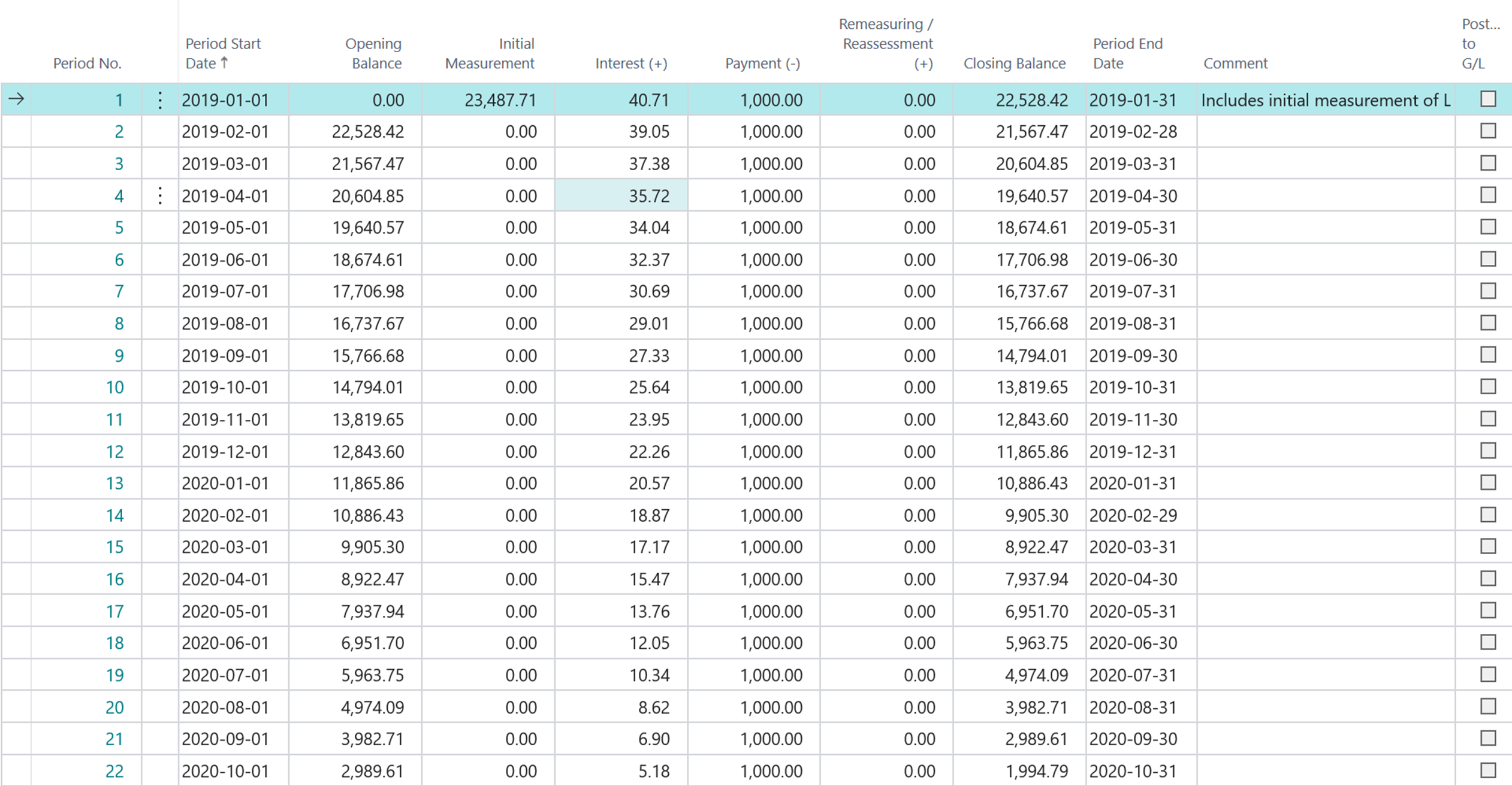Open Comment column header menu
The image size is (1512, 786).
coord(1235,64)
